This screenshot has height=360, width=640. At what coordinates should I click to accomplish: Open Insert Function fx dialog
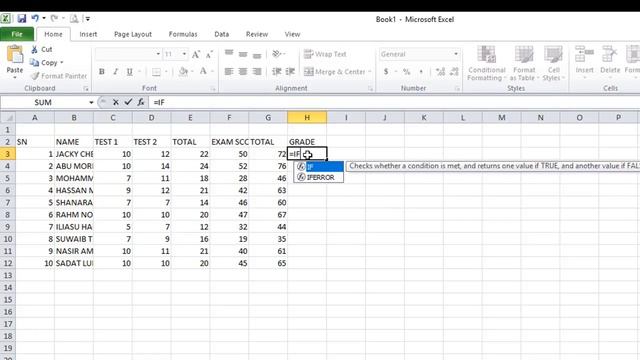pyautogui.click(x=141, y=102)
